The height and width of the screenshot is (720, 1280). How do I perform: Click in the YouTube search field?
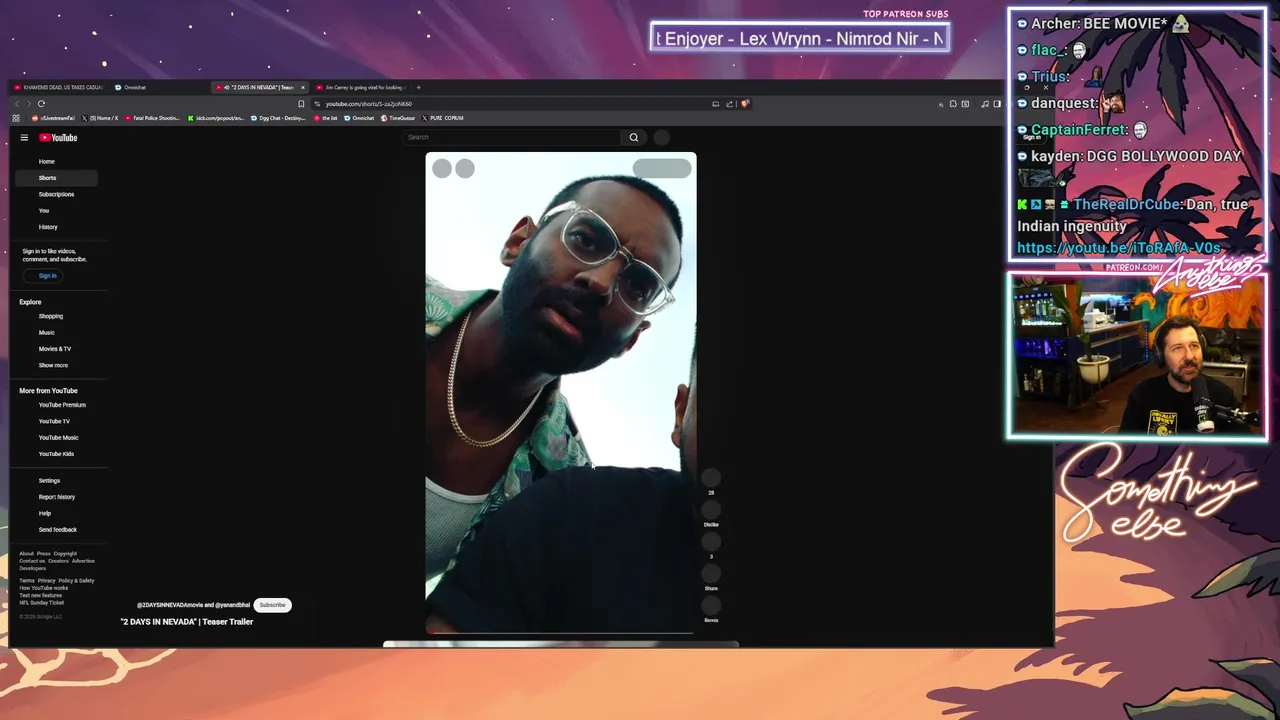pos(510,137)
